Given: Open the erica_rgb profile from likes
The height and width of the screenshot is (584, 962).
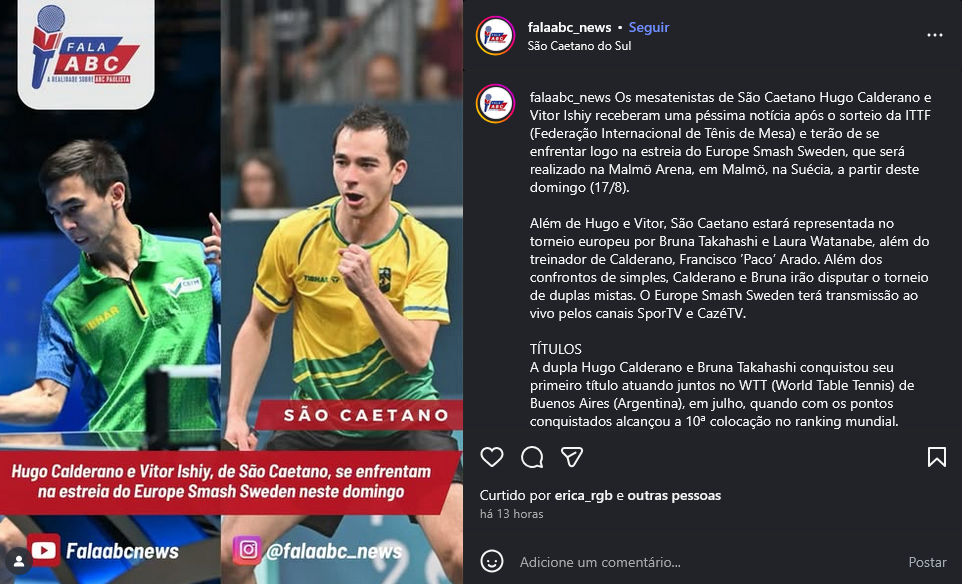Looking at the screenshot, I should 583,496.
